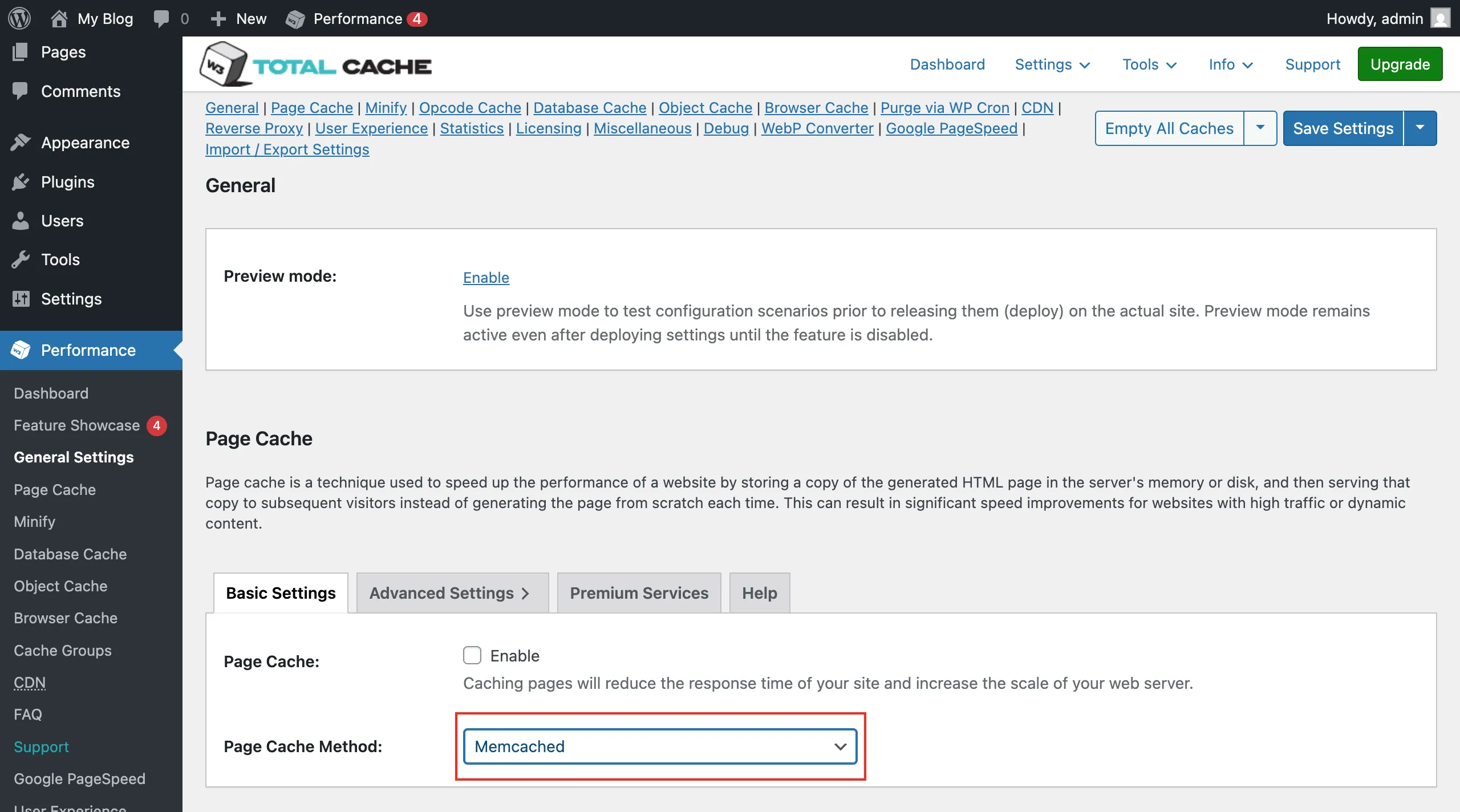Image resolution: width=1460 pixels, height=812 pixels.
Task: Click the Users person icon in the sidebar
Action: (x=21, y=221)
